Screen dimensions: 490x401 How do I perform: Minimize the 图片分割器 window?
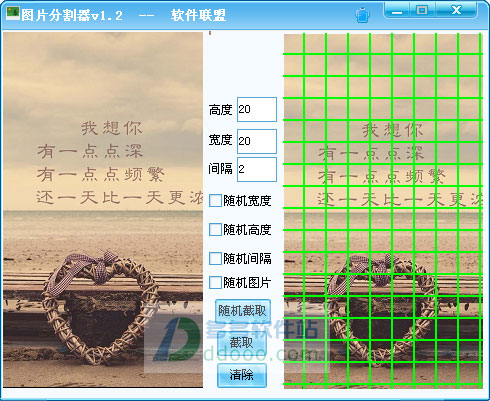[397, 10]
